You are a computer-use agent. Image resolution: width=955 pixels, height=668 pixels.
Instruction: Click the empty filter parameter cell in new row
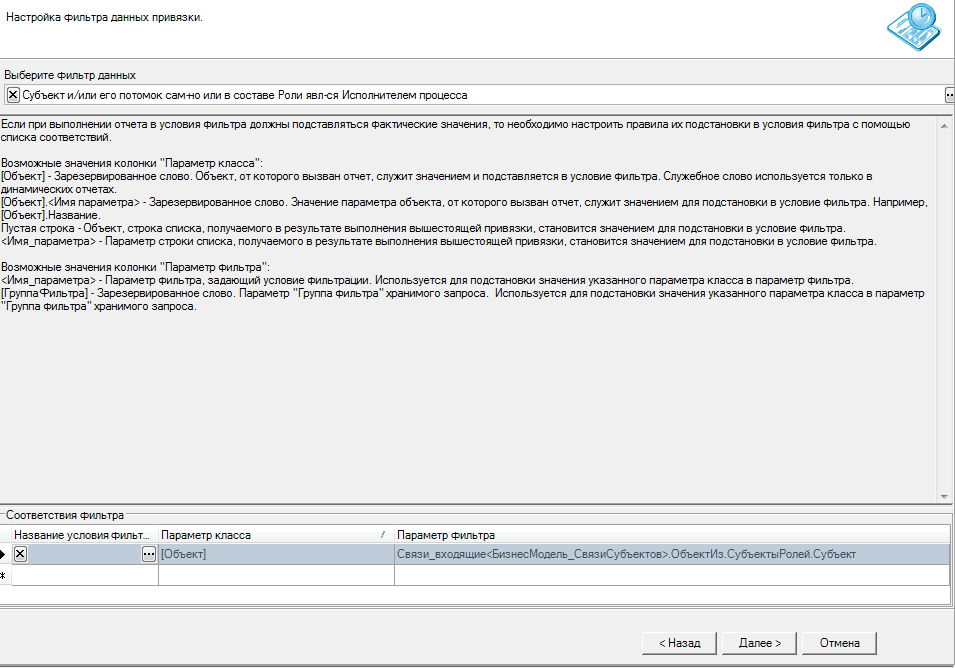670,576
